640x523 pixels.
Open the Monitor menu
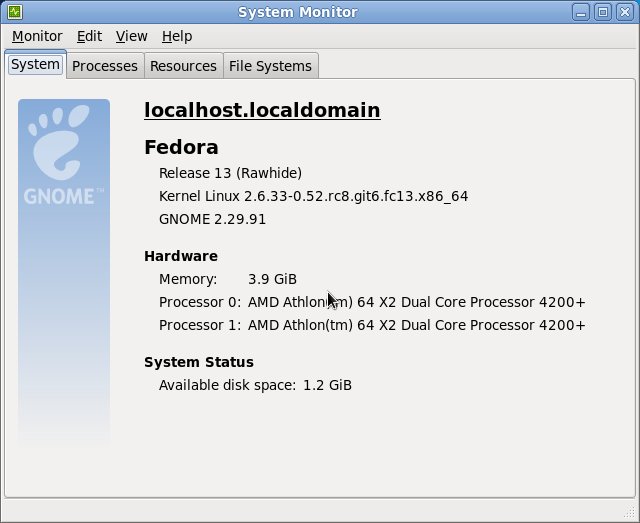coord(37,36)
